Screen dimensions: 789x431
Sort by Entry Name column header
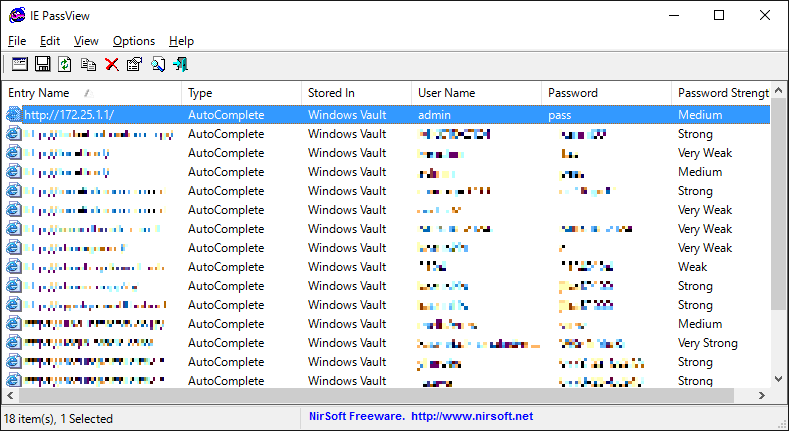pyautogui.click(x=40, y=93)
